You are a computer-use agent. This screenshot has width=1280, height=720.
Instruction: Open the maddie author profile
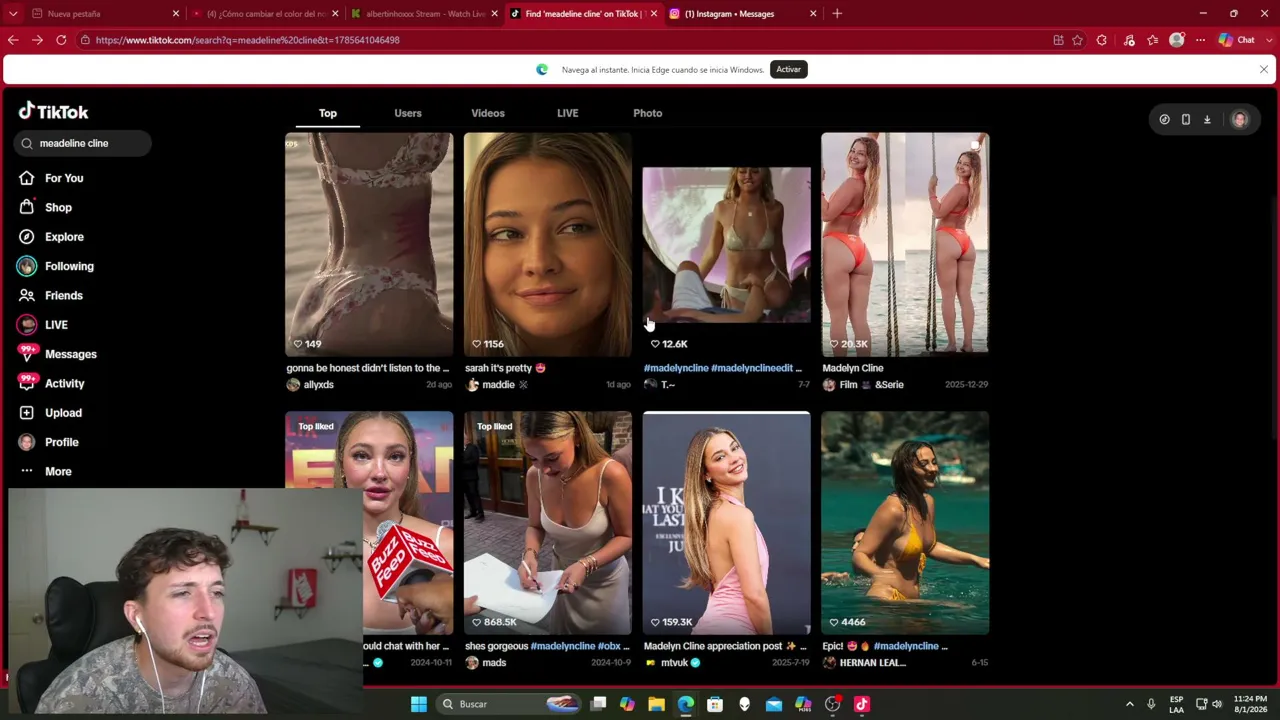click(496, 385)
